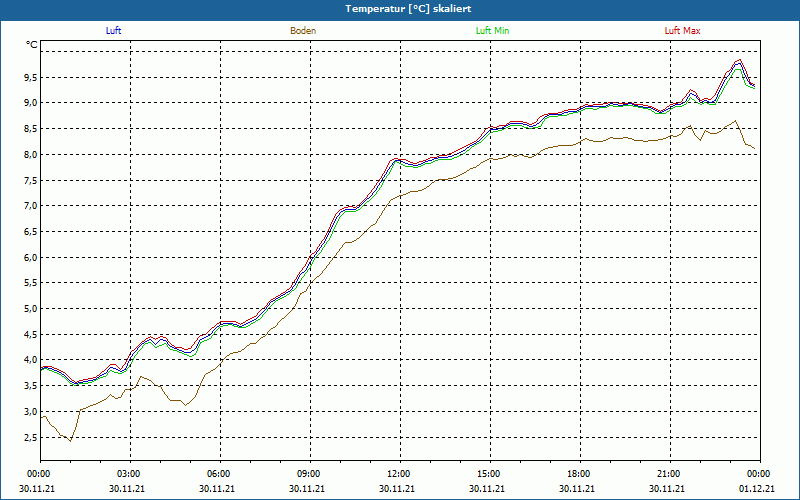The image size is (800, 500).
Task: Click the 15:00 time axis label
Action: coord(490,474)
